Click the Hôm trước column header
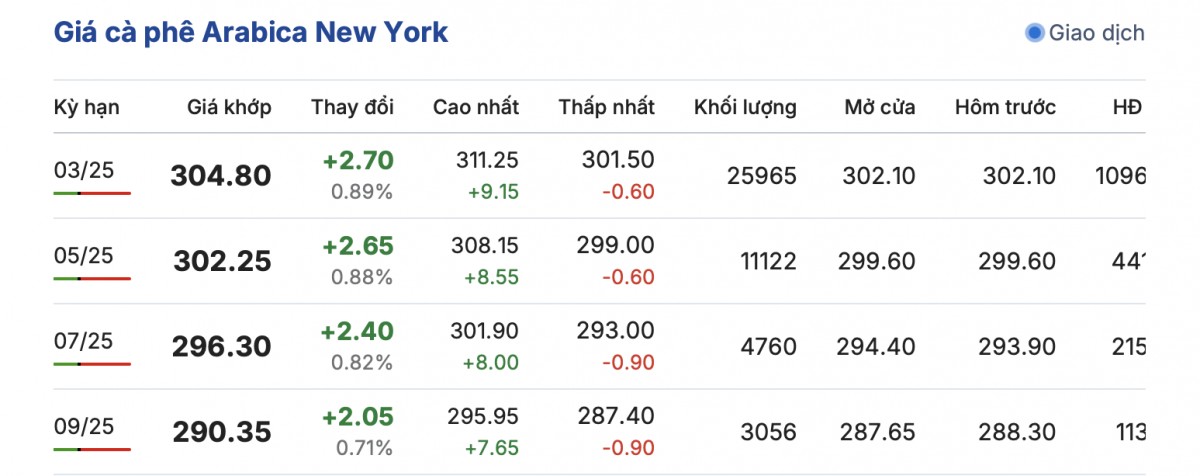 [1005, 107]
